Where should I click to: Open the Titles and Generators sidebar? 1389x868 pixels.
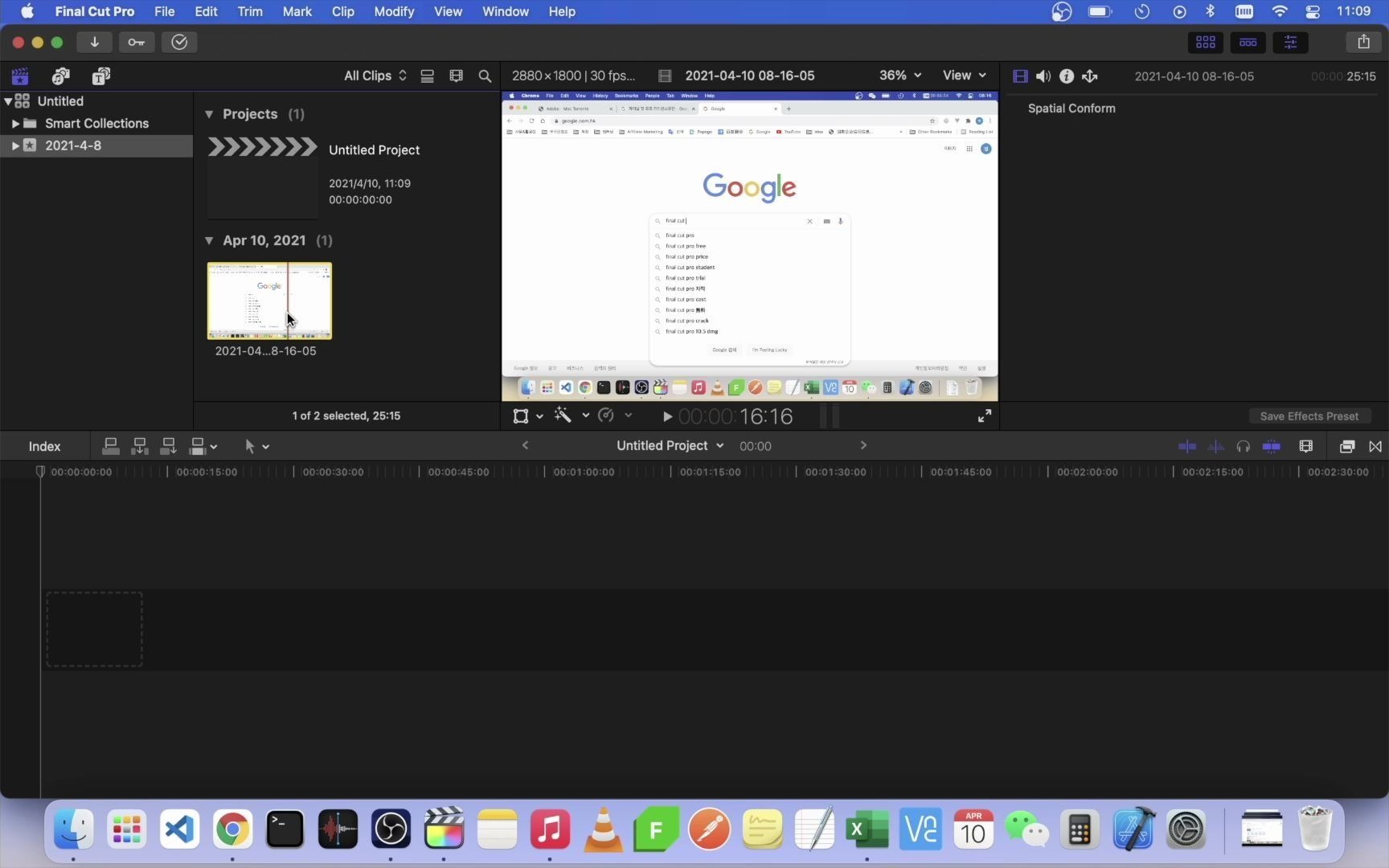[x=100, y=76]
